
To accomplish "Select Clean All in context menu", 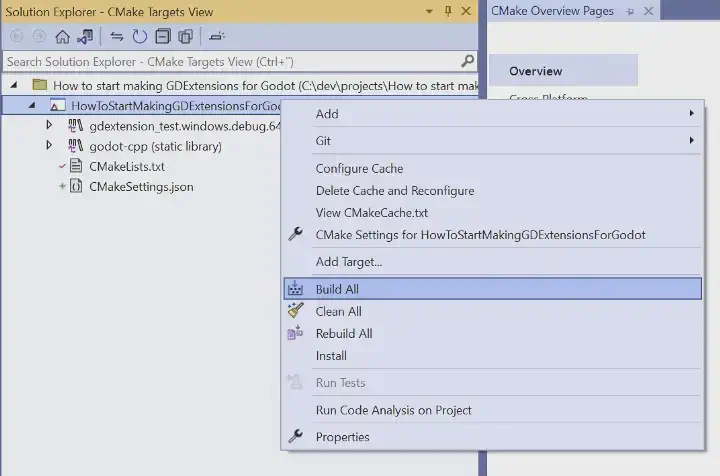I will tap(493, 311).
